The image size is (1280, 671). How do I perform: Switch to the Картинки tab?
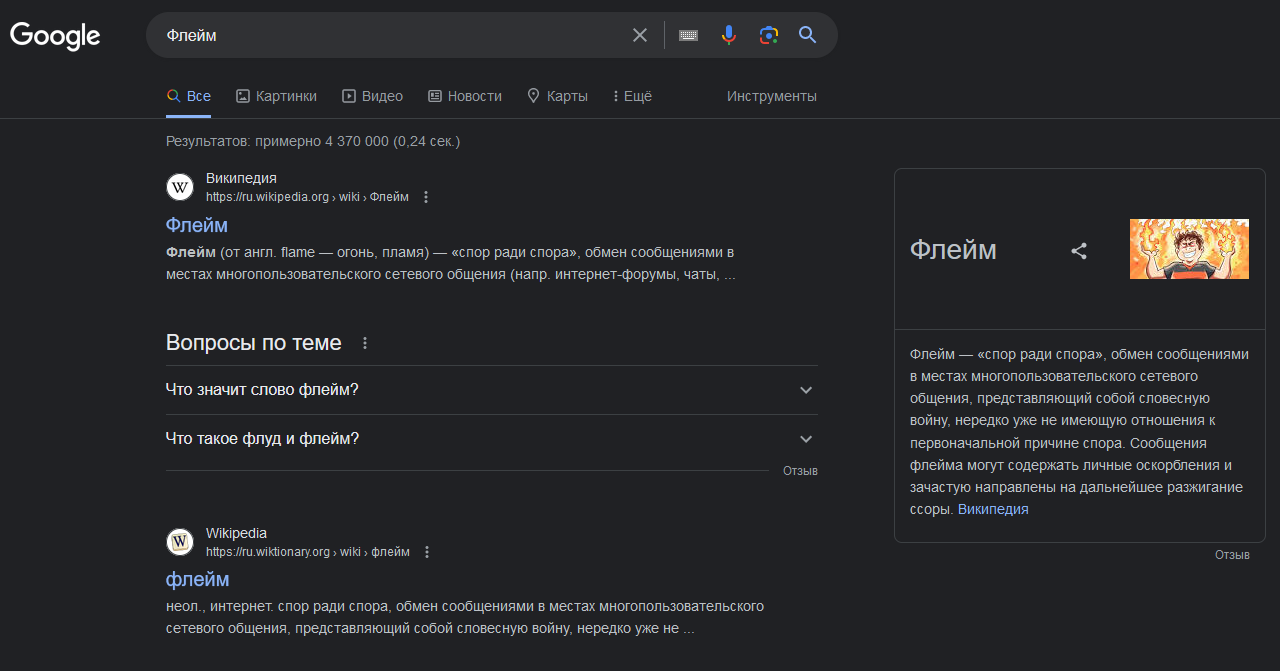pyautogui.click(x=277, y=96)
